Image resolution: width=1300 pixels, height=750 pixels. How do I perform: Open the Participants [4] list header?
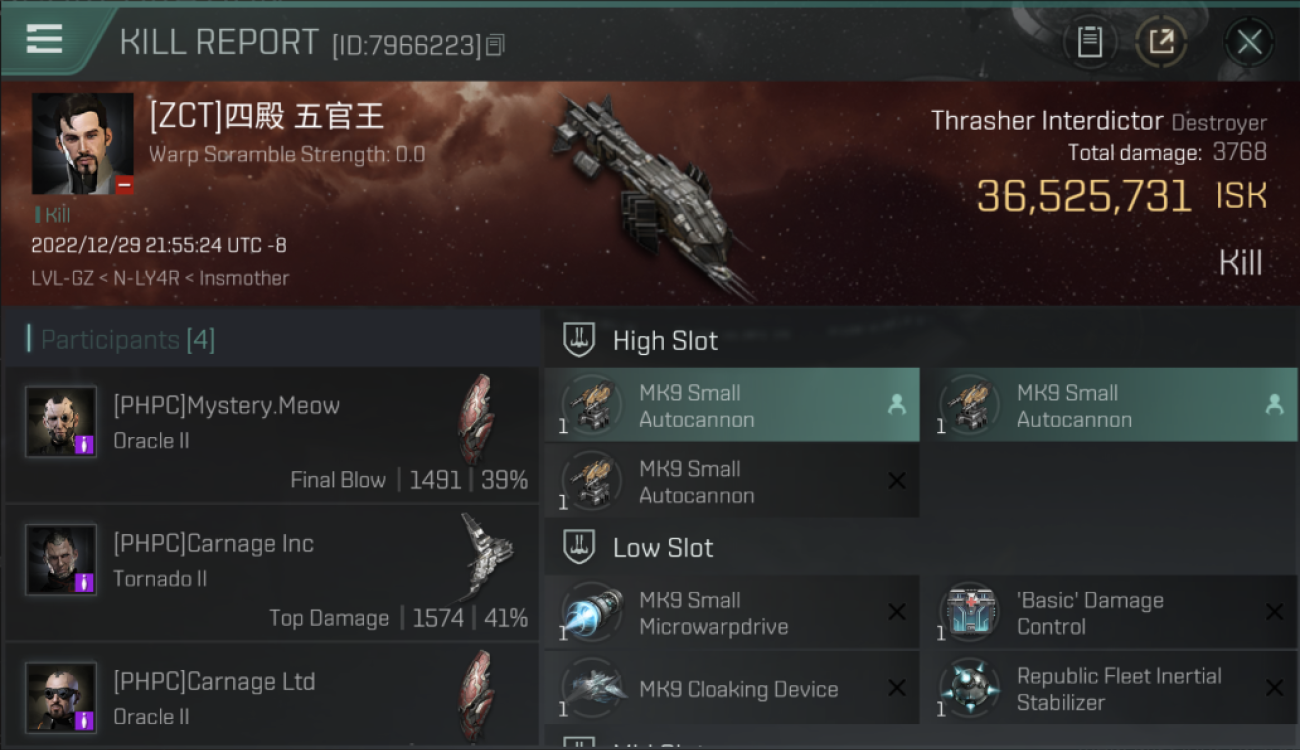127,340
